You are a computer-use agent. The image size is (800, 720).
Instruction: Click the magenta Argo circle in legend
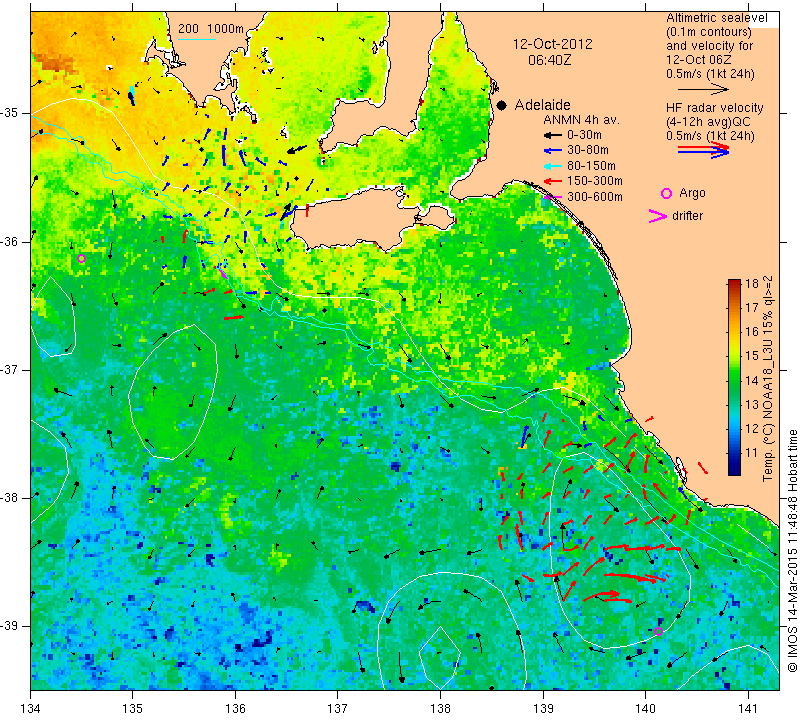point(666,193)
